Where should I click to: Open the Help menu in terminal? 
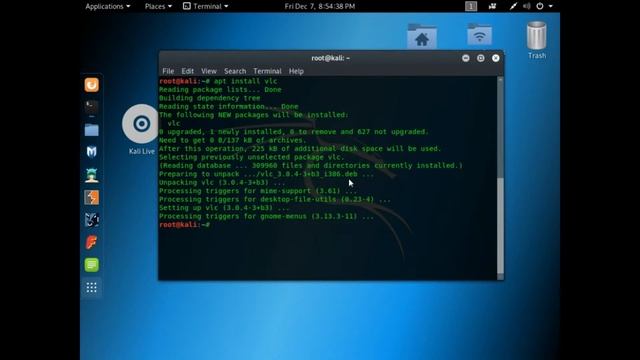tap(296, 71)
